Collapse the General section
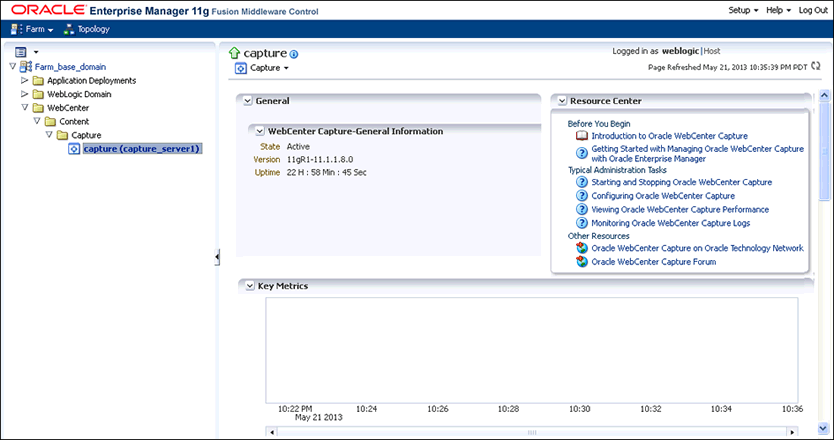 point(247,101)
